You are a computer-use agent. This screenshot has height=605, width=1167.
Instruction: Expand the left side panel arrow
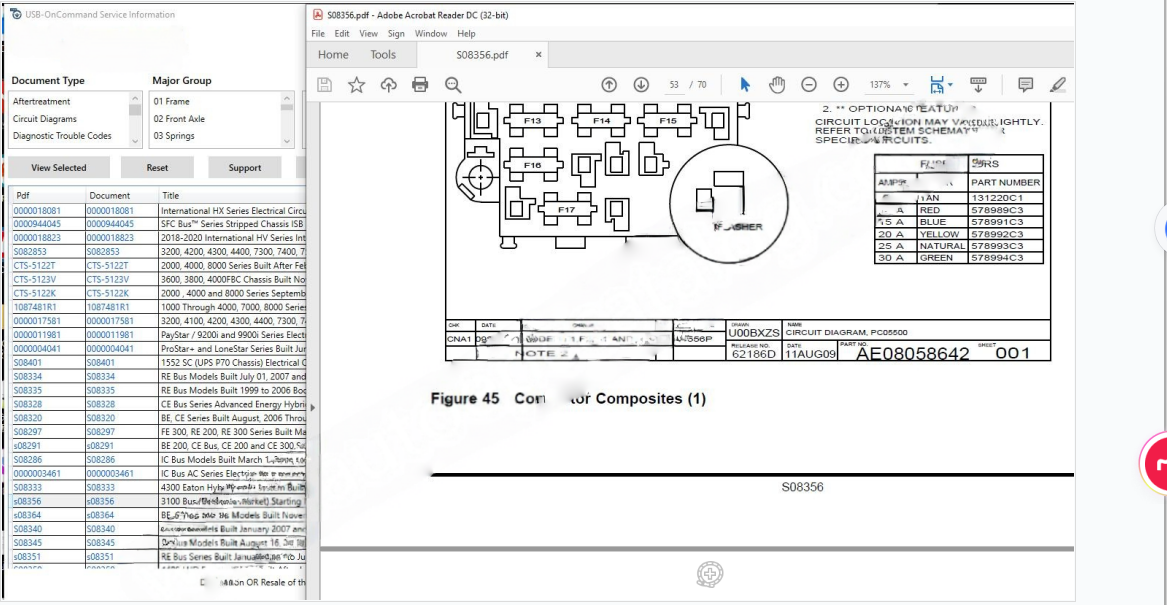[x=313, y=407]
